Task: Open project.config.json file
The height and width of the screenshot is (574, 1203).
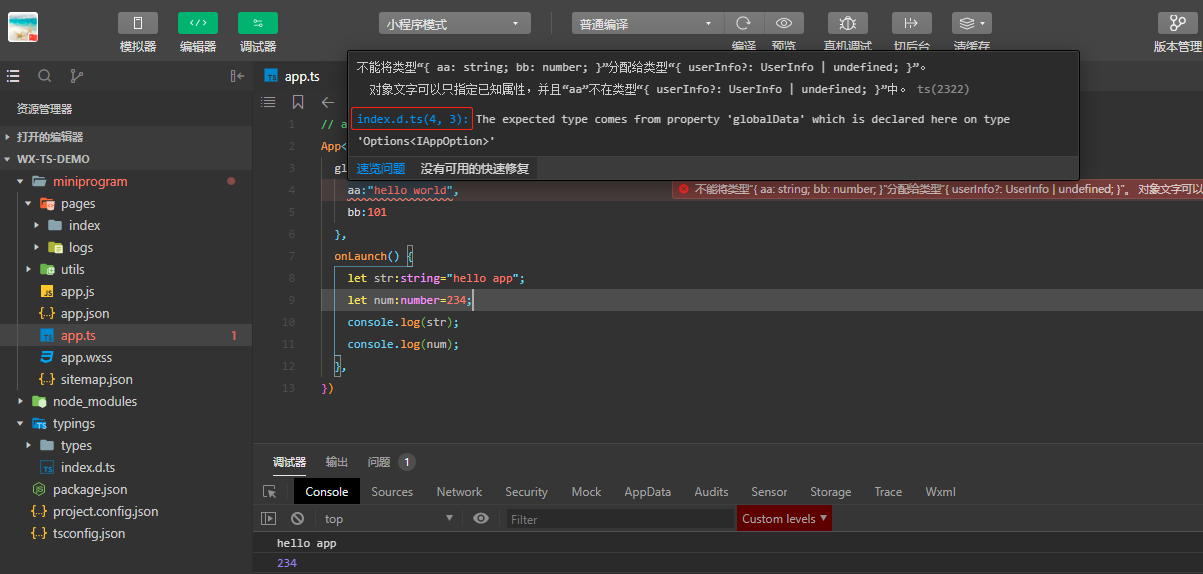Action: [x=126, y=511]
